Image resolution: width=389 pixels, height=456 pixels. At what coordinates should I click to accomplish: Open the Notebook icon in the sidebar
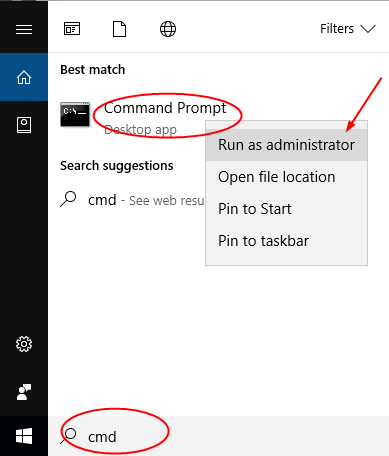[x=24, y=125]
